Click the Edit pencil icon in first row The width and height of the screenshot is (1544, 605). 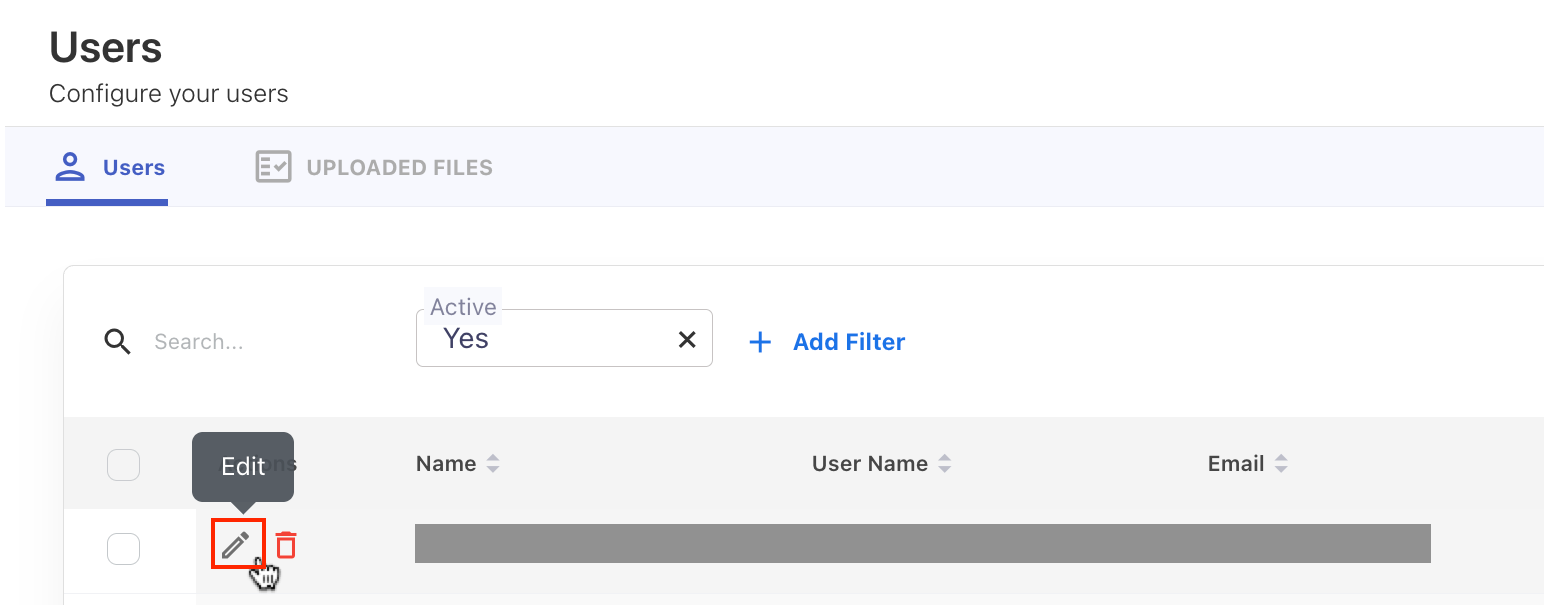tap(236, 545)
